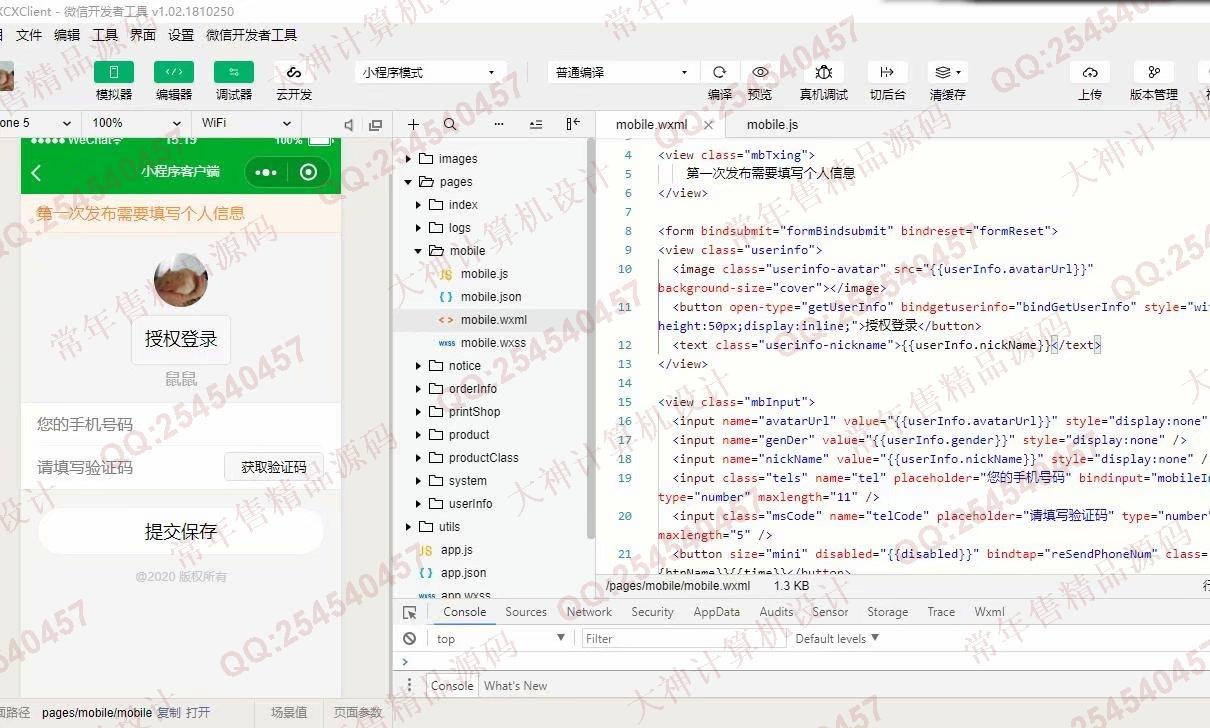Click the compile (编译) refresh icon

click(x=719, y=72)
